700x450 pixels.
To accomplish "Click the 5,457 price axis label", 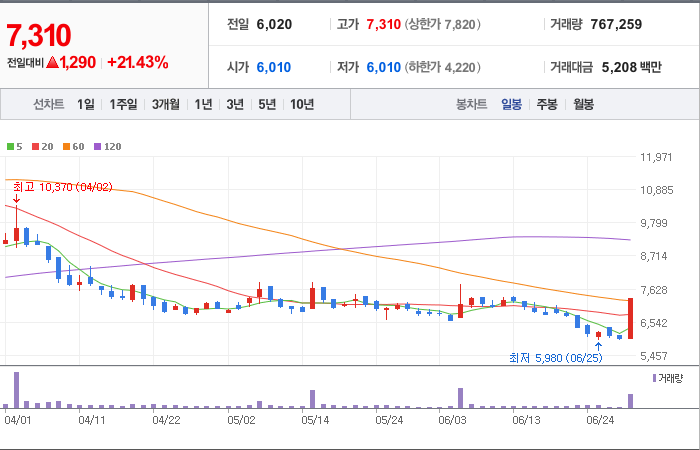I will coord(656,356).
